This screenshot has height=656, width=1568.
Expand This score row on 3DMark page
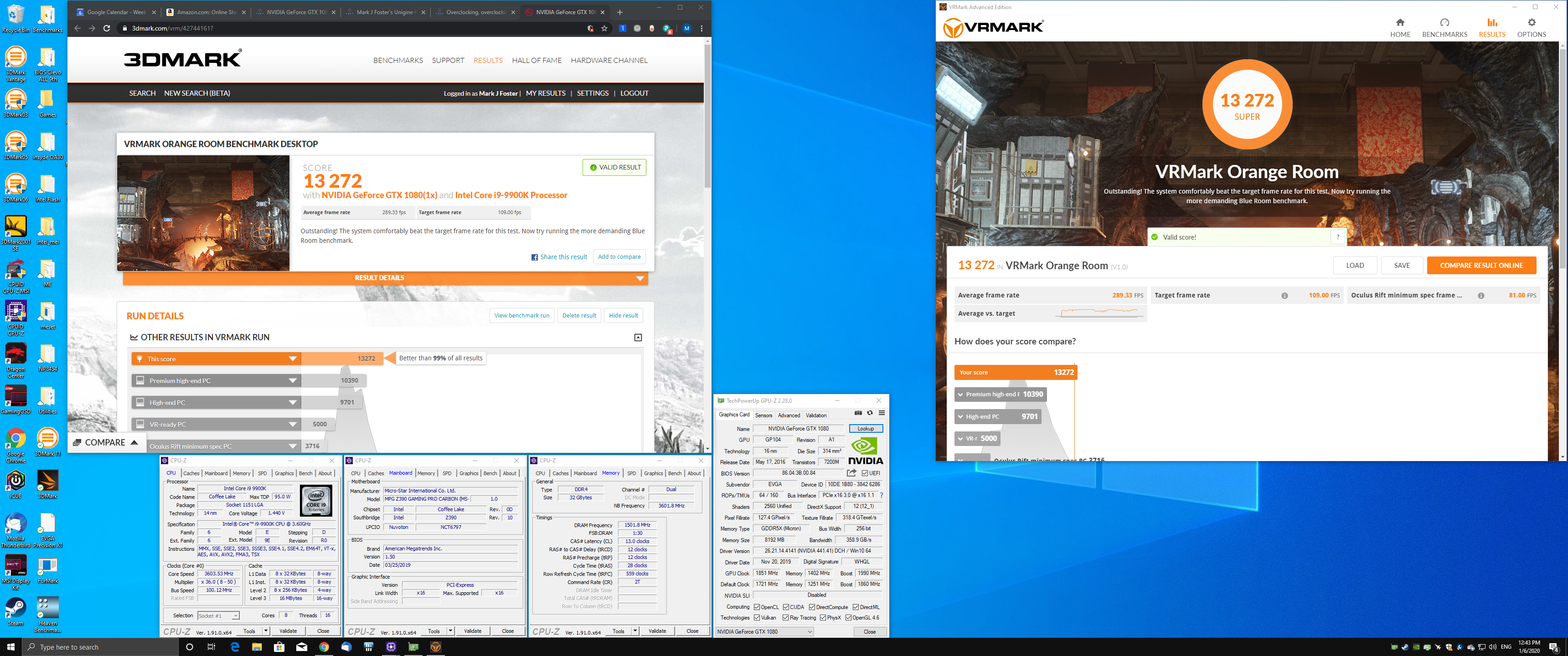coord(292,359)
